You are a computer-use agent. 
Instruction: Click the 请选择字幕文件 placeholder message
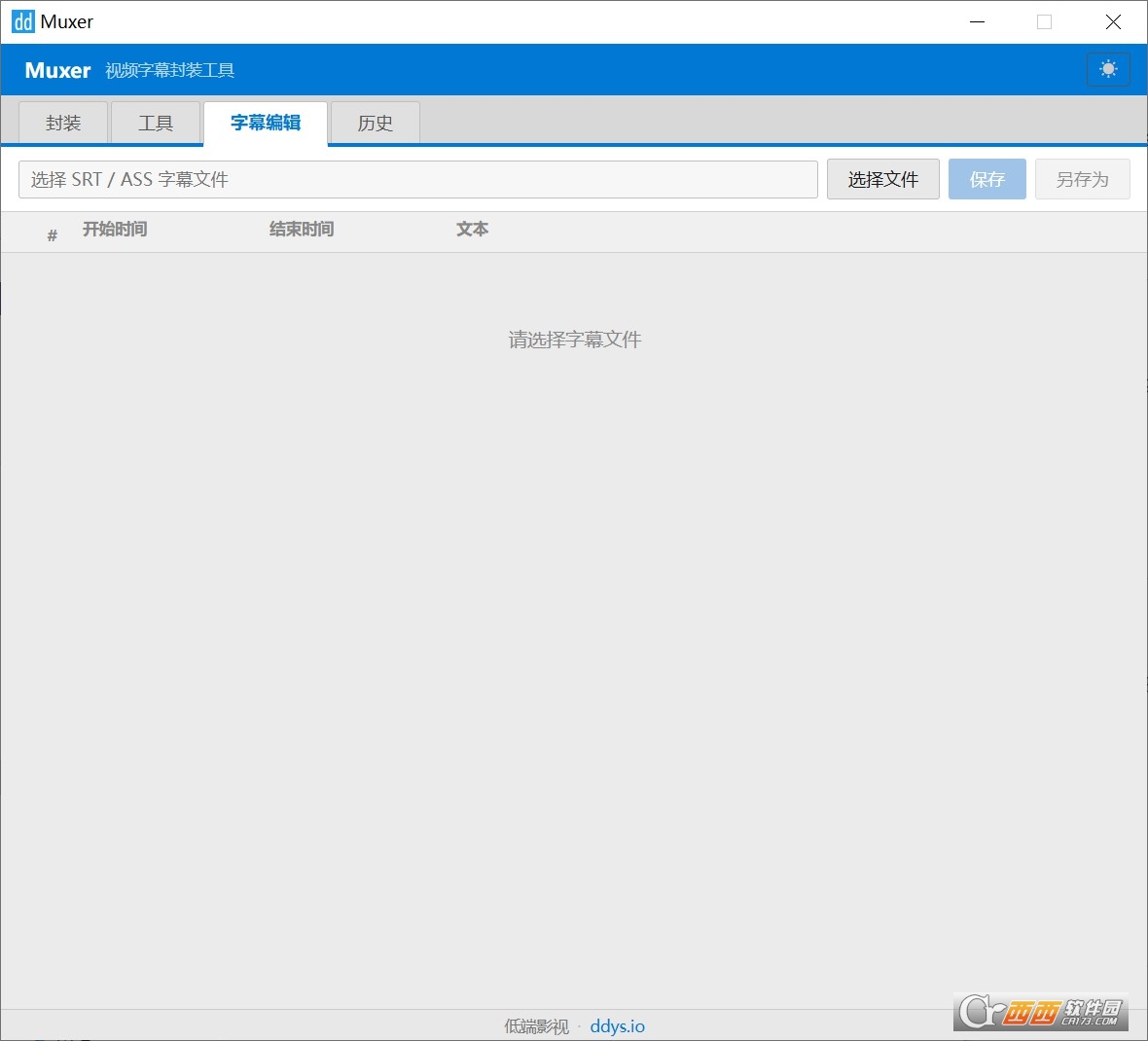575,340
